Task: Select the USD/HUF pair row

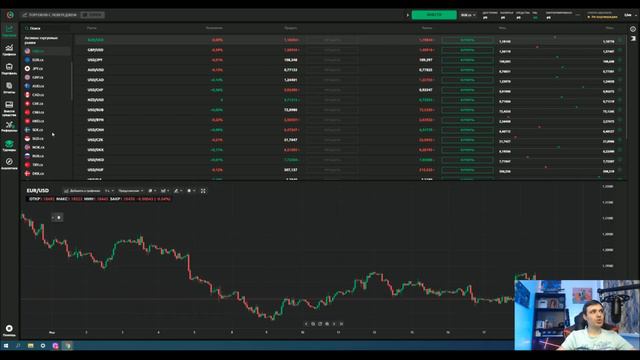Action: click(x=351, y=170)
